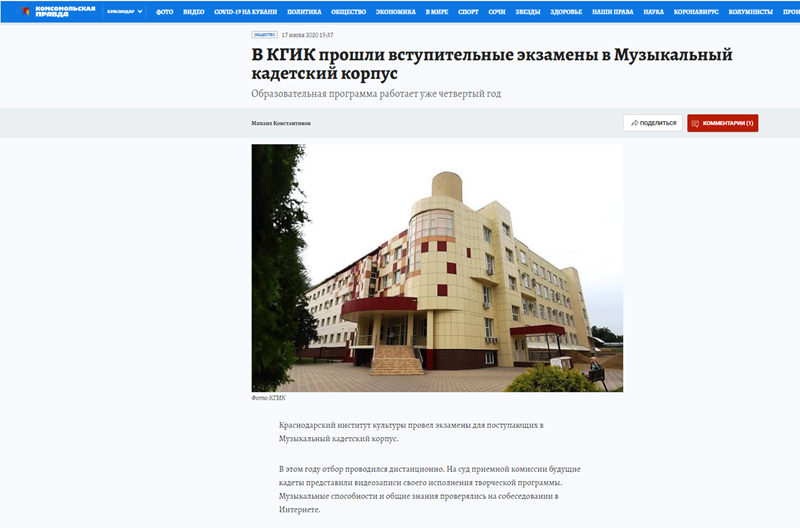
Task: Expand the Краснодар region dropdown
Action: (x=124, y=11)
